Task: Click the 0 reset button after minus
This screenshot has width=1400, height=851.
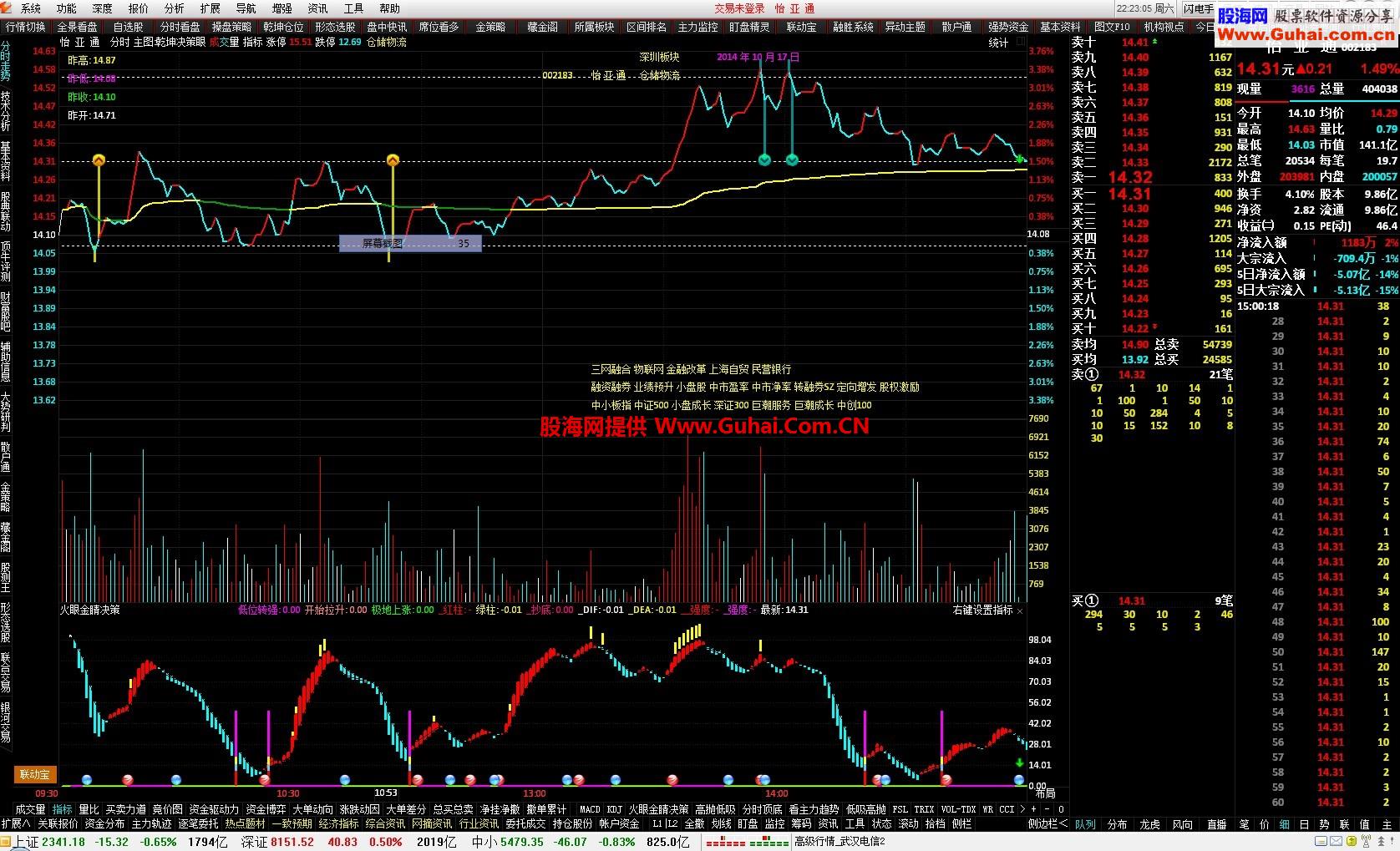Action: click(1061, 809)
